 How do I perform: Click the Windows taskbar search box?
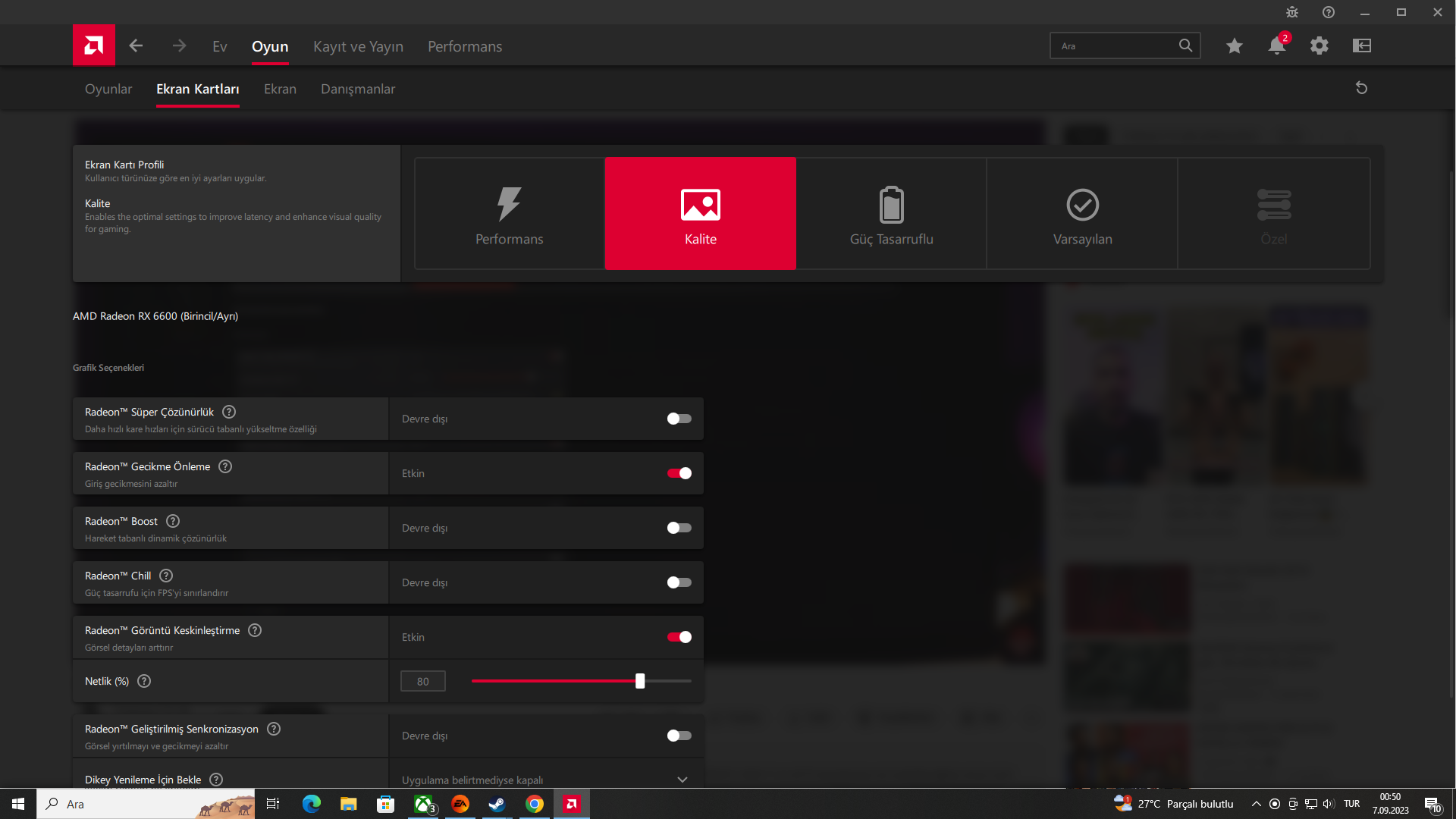[x=146, y=804]
